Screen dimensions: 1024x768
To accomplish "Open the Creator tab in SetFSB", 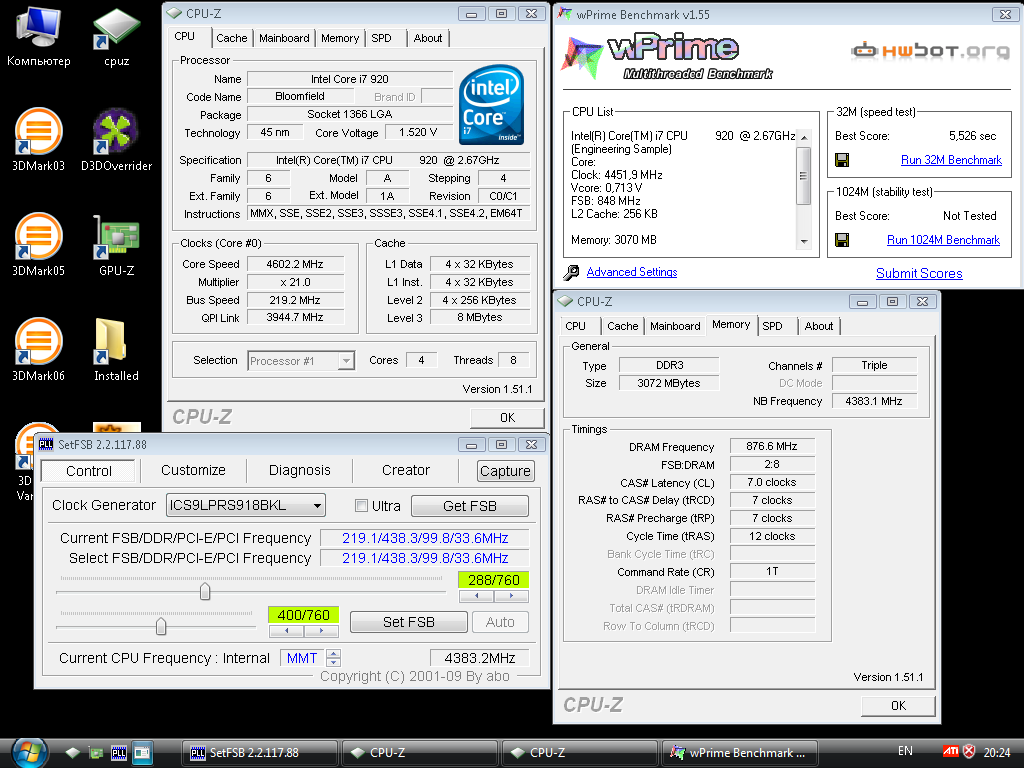I will point(406,470).
